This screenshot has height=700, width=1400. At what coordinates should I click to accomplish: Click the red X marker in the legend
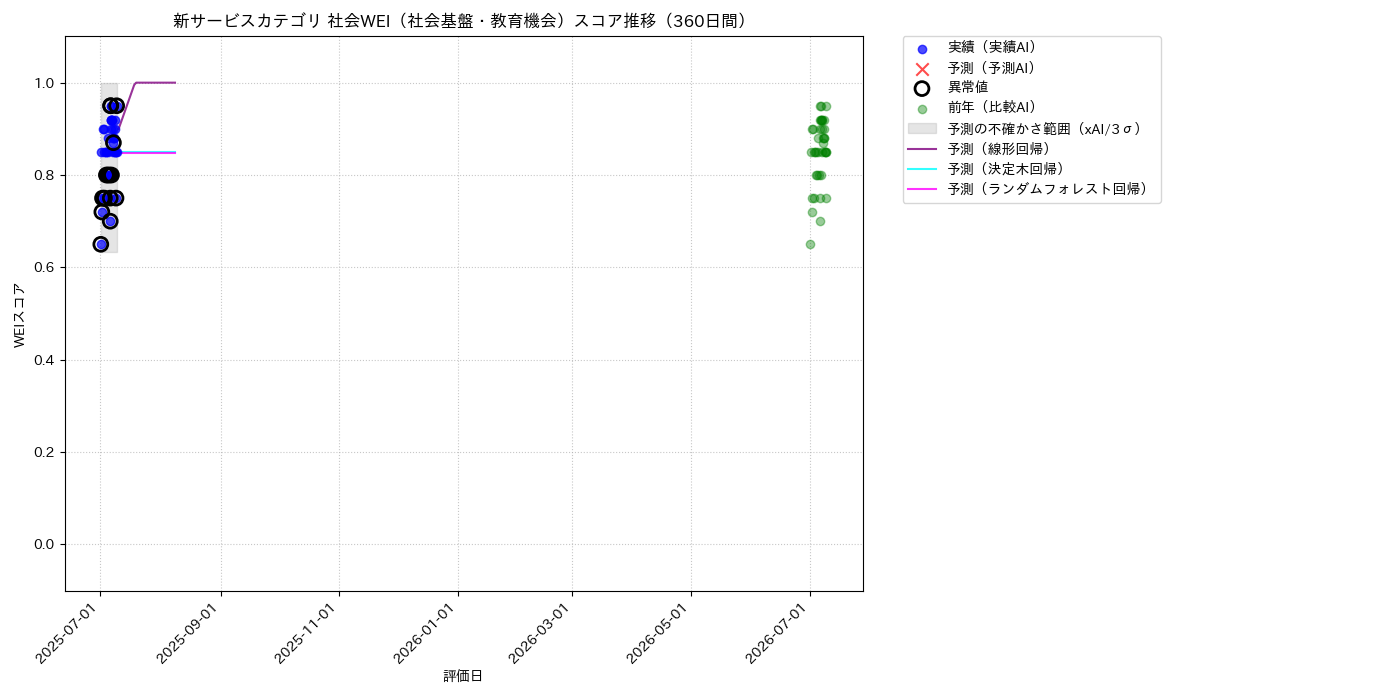point(922,69)
